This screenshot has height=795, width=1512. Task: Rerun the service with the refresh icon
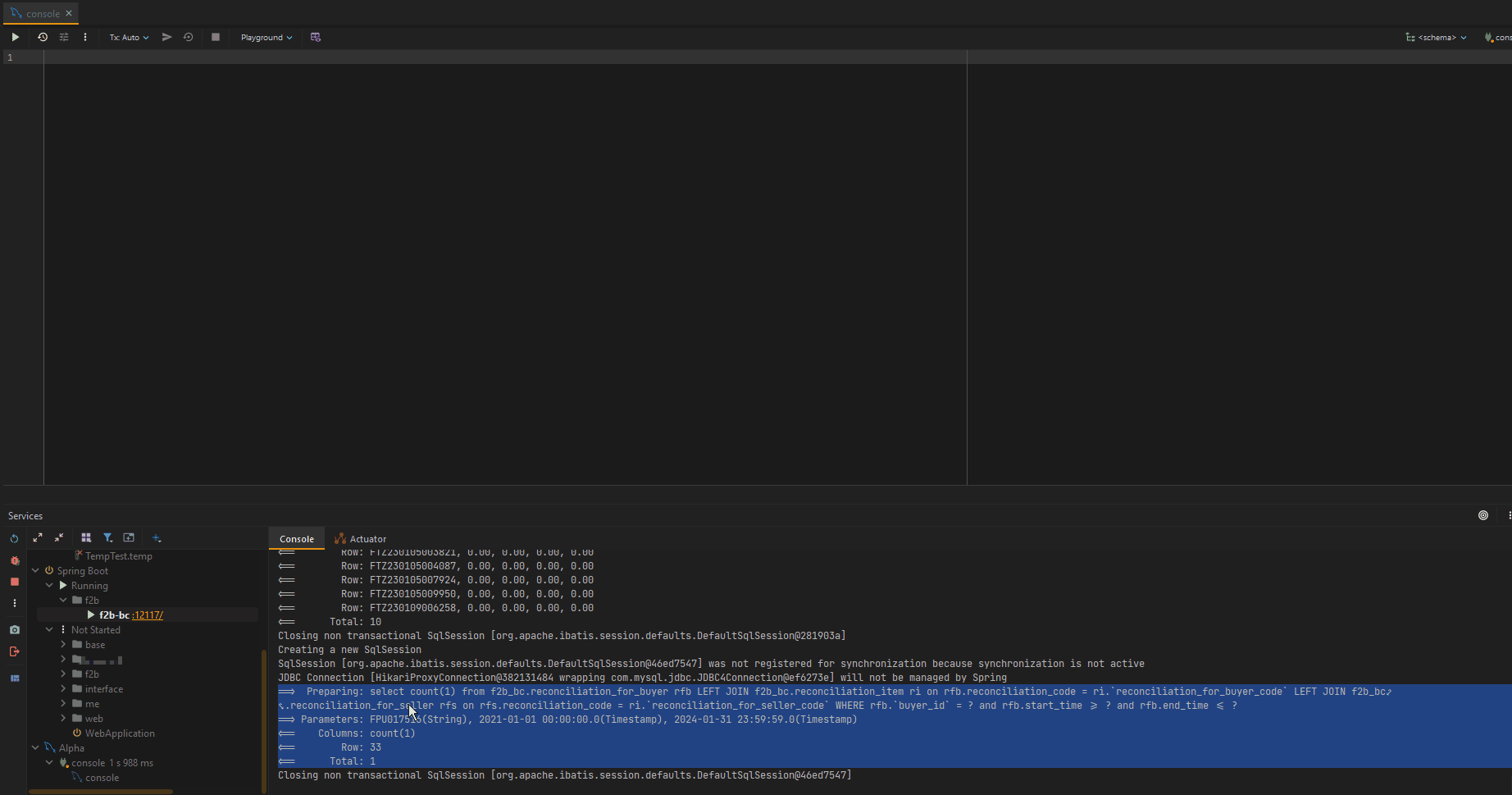point(14,539)
